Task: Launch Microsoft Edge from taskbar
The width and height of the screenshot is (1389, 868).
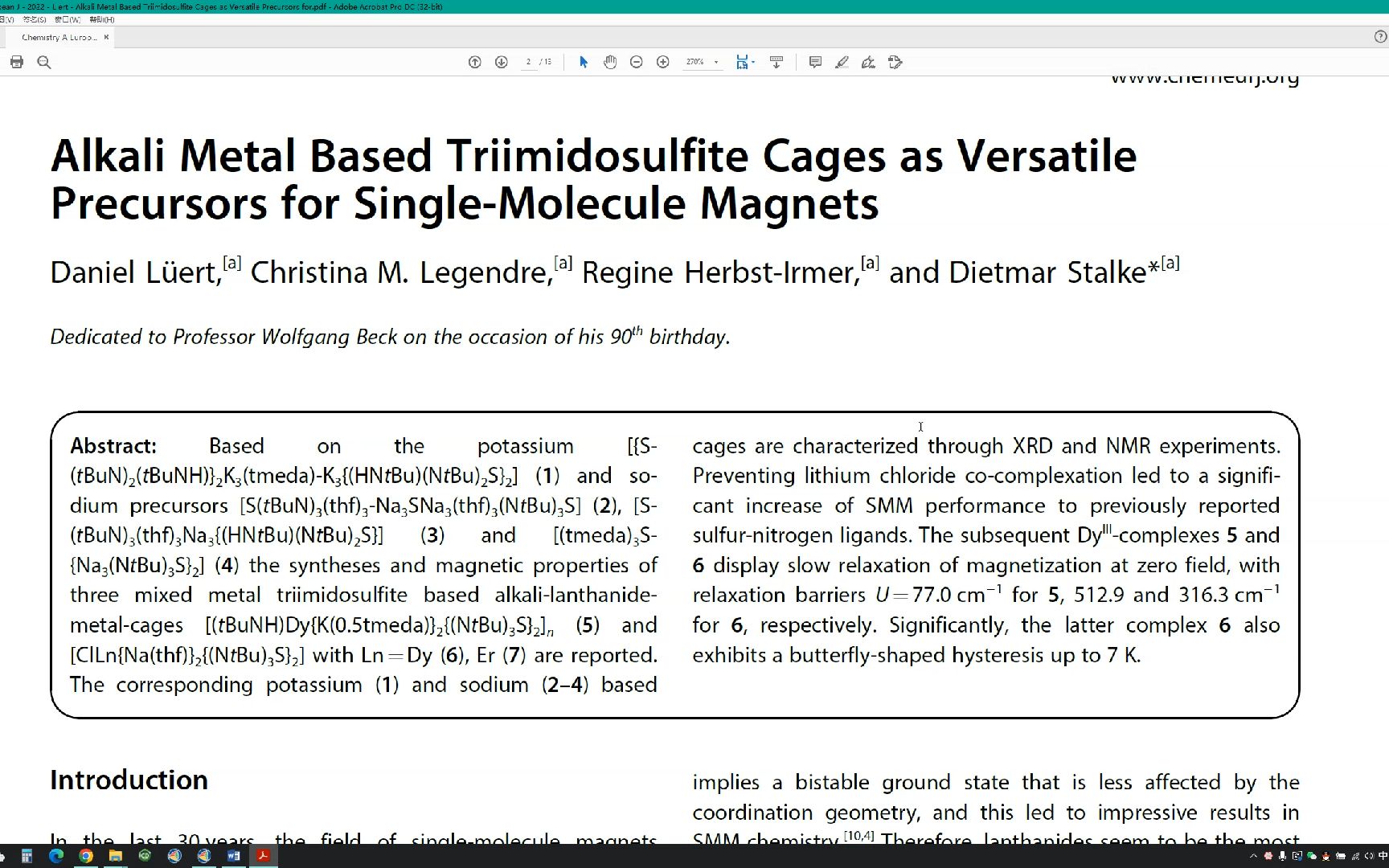Action: 56,856
